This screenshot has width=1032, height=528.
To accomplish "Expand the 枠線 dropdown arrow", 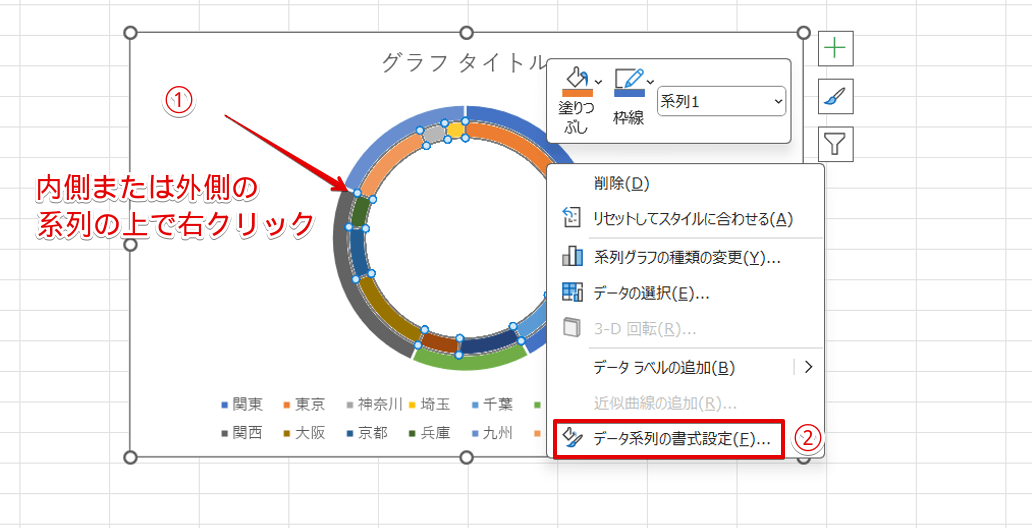I will pos(650,81).
